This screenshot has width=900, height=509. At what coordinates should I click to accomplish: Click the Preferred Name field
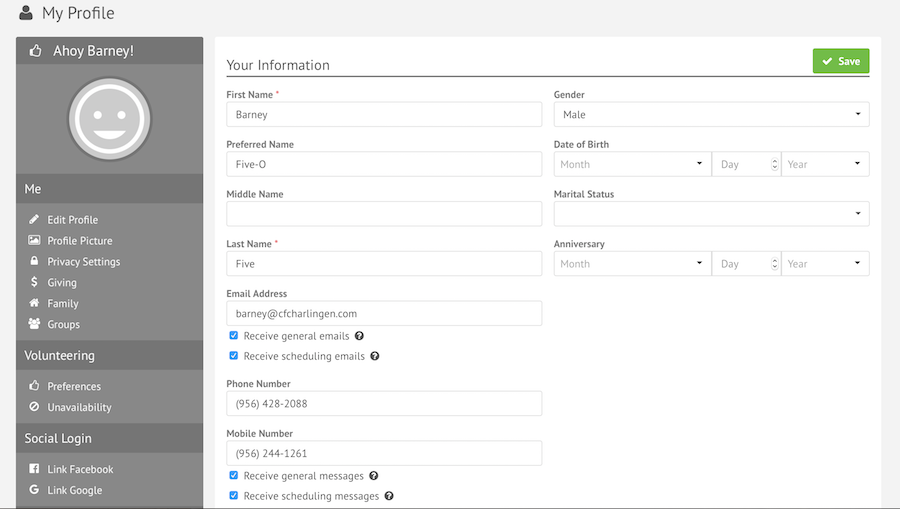pos(384,164)
